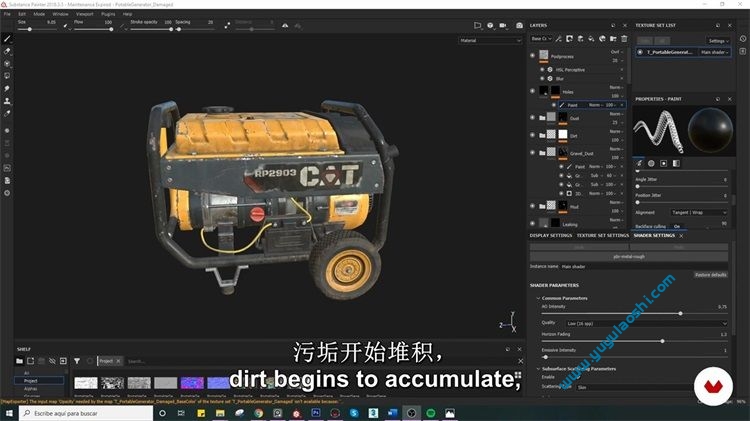750x421 pixels.
Task: Open the Base Color channel dropdown in Layers
Action: [x=541, y=39]
